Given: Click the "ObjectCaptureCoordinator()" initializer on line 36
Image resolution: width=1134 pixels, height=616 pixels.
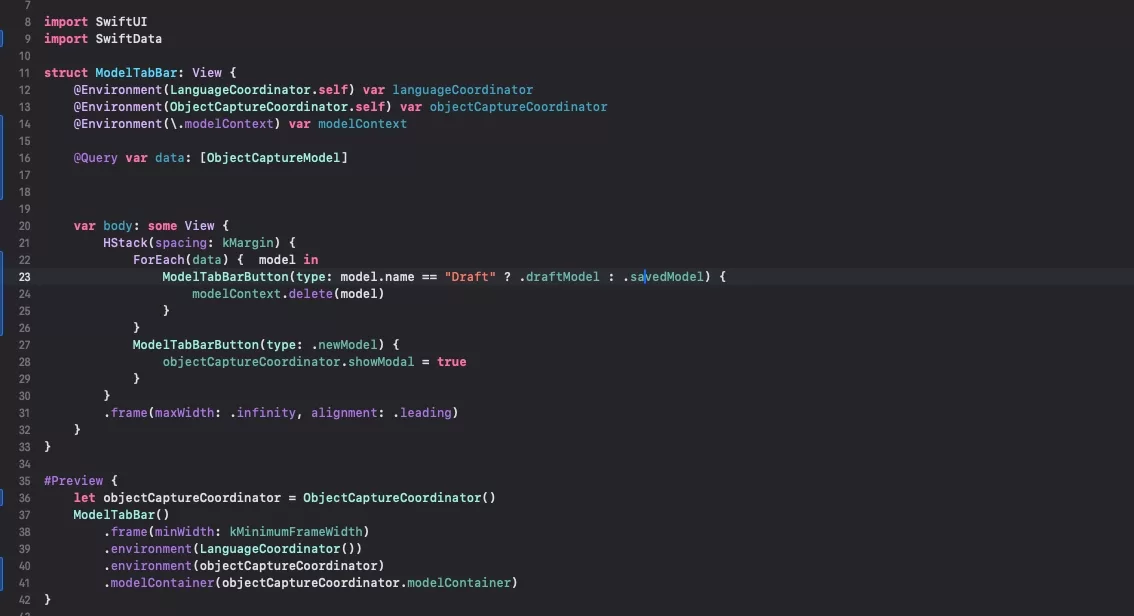Looking at the screenshot, I should pyautogui.click(x=399, y=498).
